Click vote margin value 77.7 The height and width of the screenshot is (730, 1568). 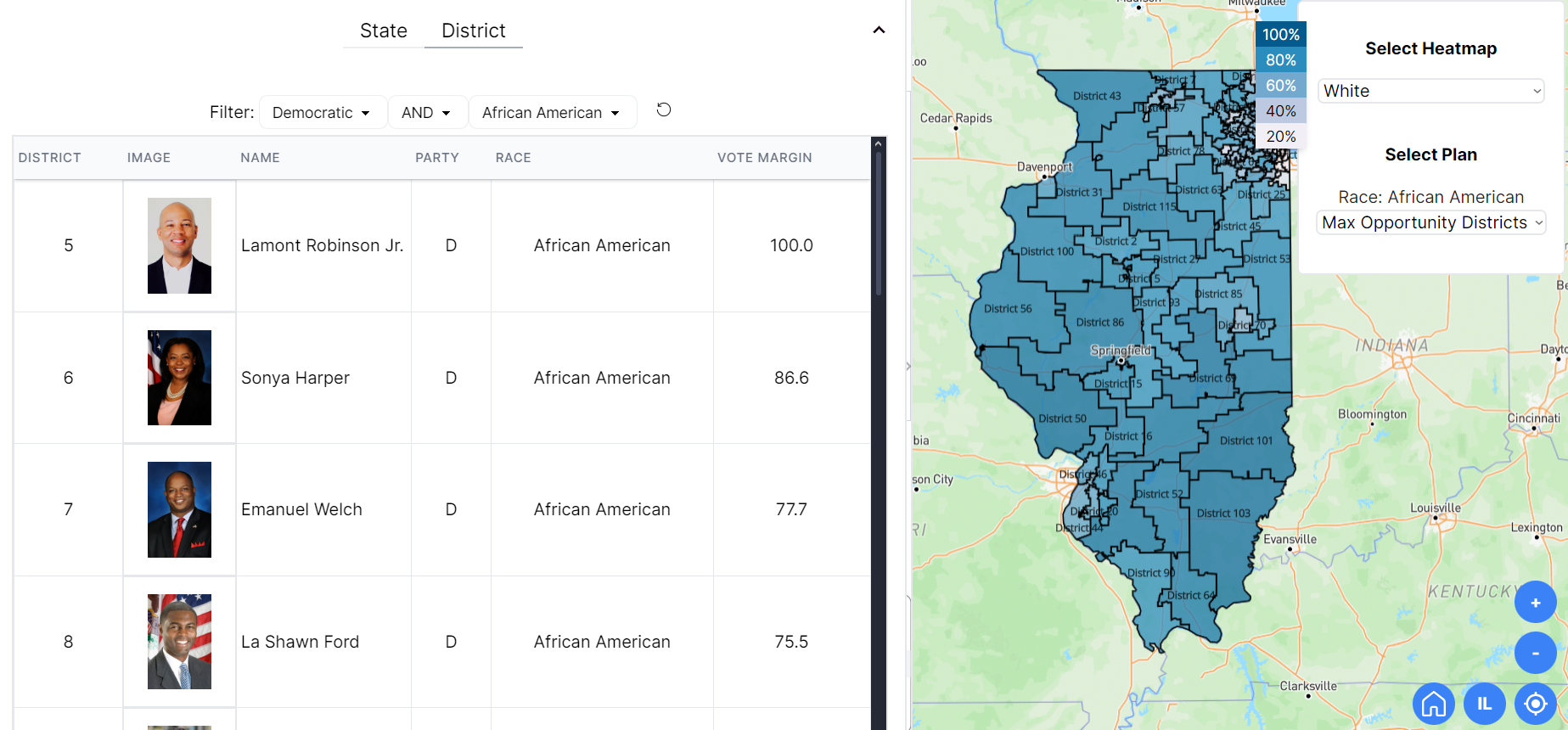point(791,509)
